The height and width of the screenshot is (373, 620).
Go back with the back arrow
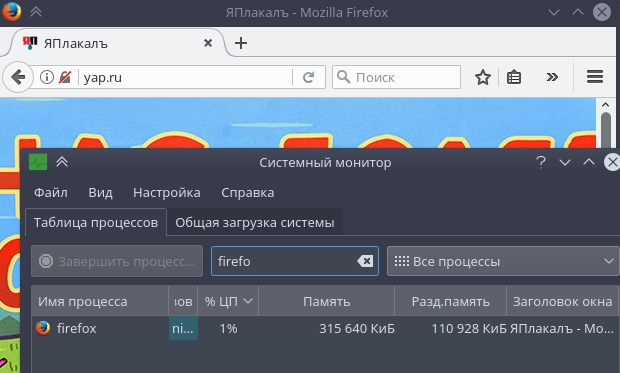(x=18, y=77)
